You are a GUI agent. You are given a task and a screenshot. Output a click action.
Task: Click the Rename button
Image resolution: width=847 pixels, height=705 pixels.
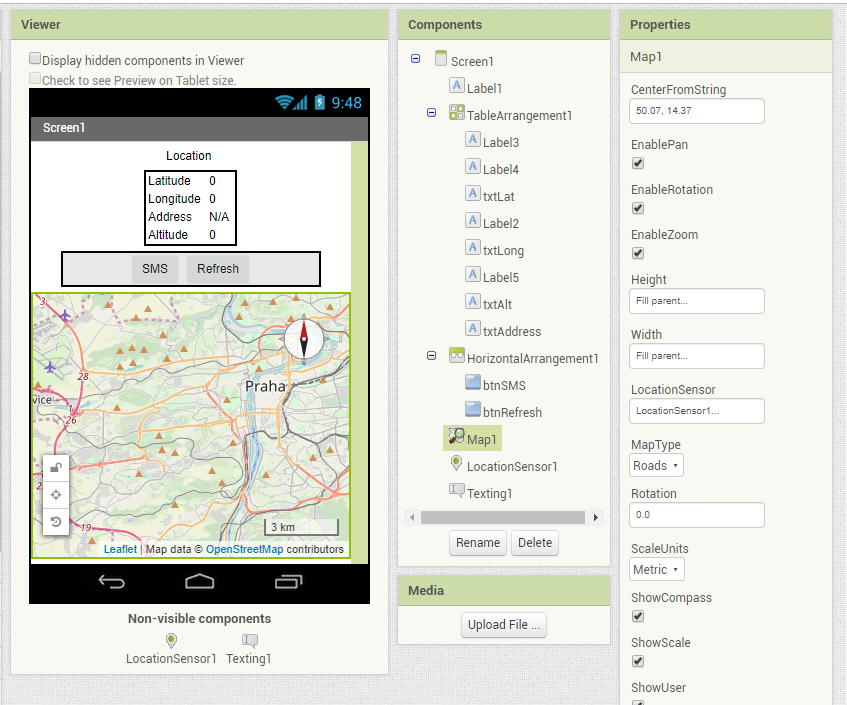coord(477,542)
